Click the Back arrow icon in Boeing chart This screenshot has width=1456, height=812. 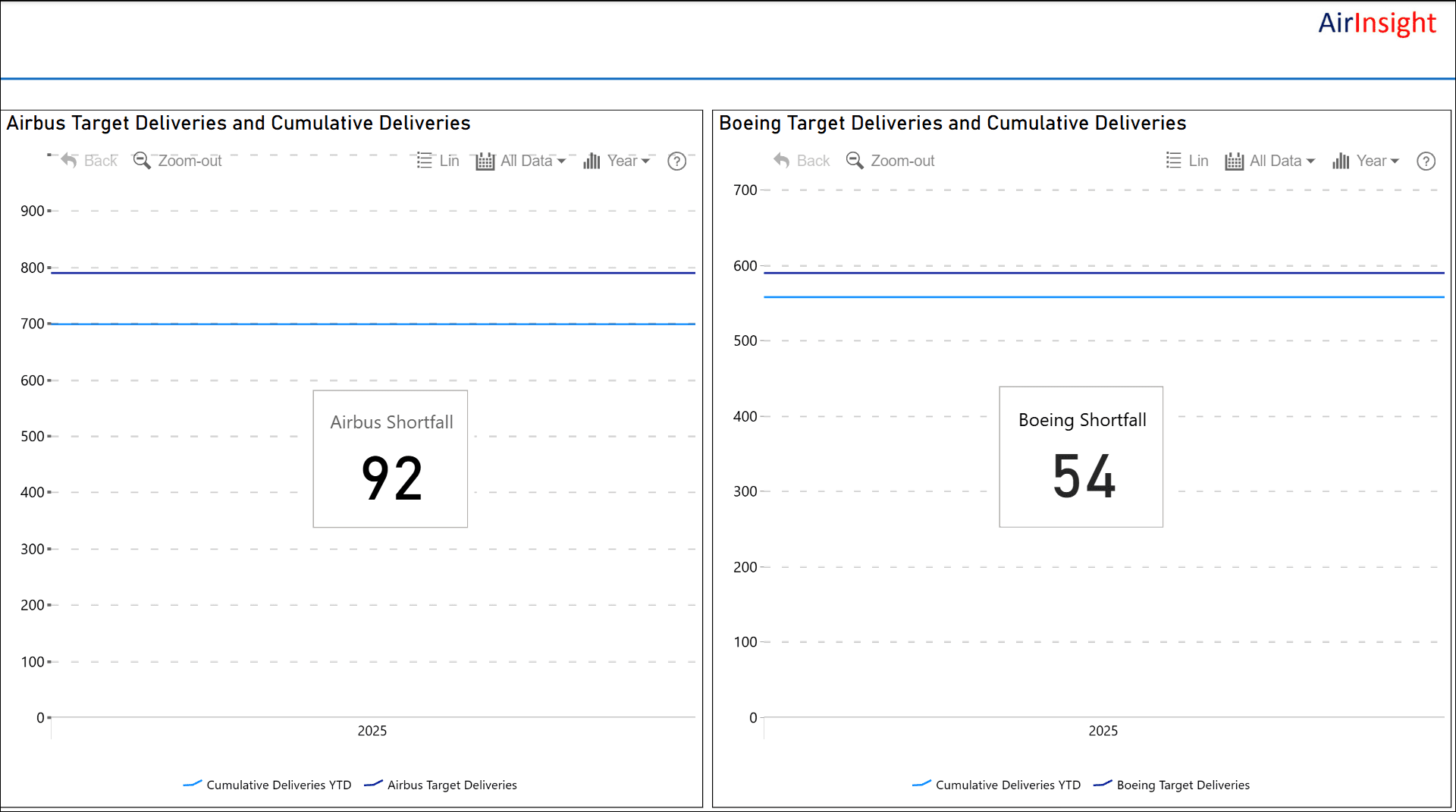point(782,161)
